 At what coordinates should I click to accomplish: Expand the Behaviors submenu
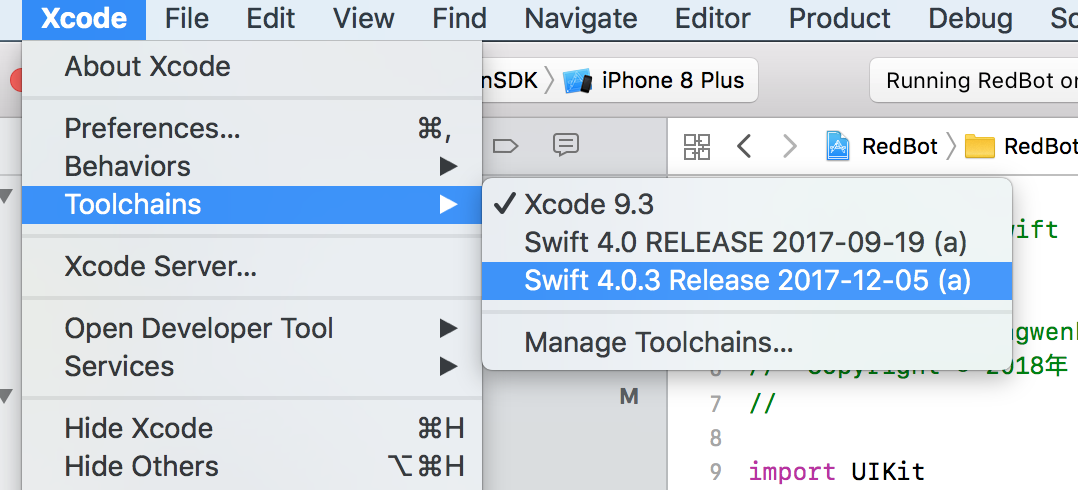252,166
